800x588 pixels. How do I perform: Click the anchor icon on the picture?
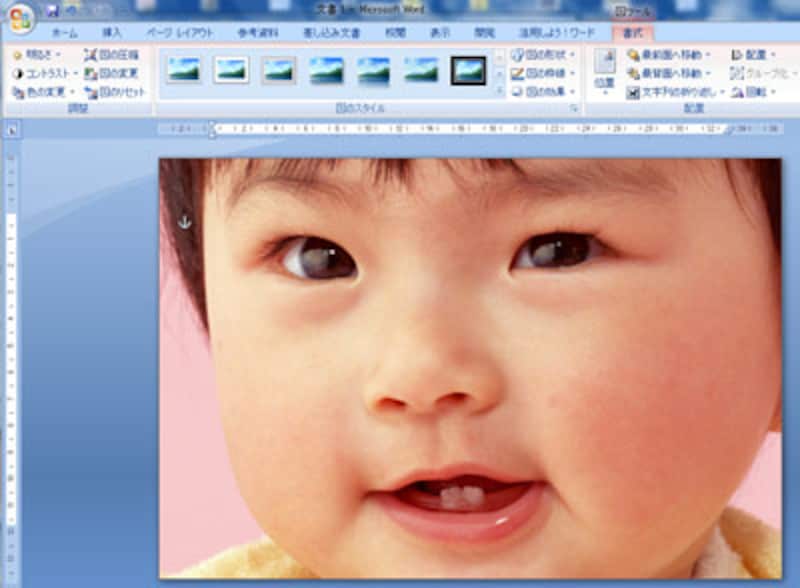point(185,222)
